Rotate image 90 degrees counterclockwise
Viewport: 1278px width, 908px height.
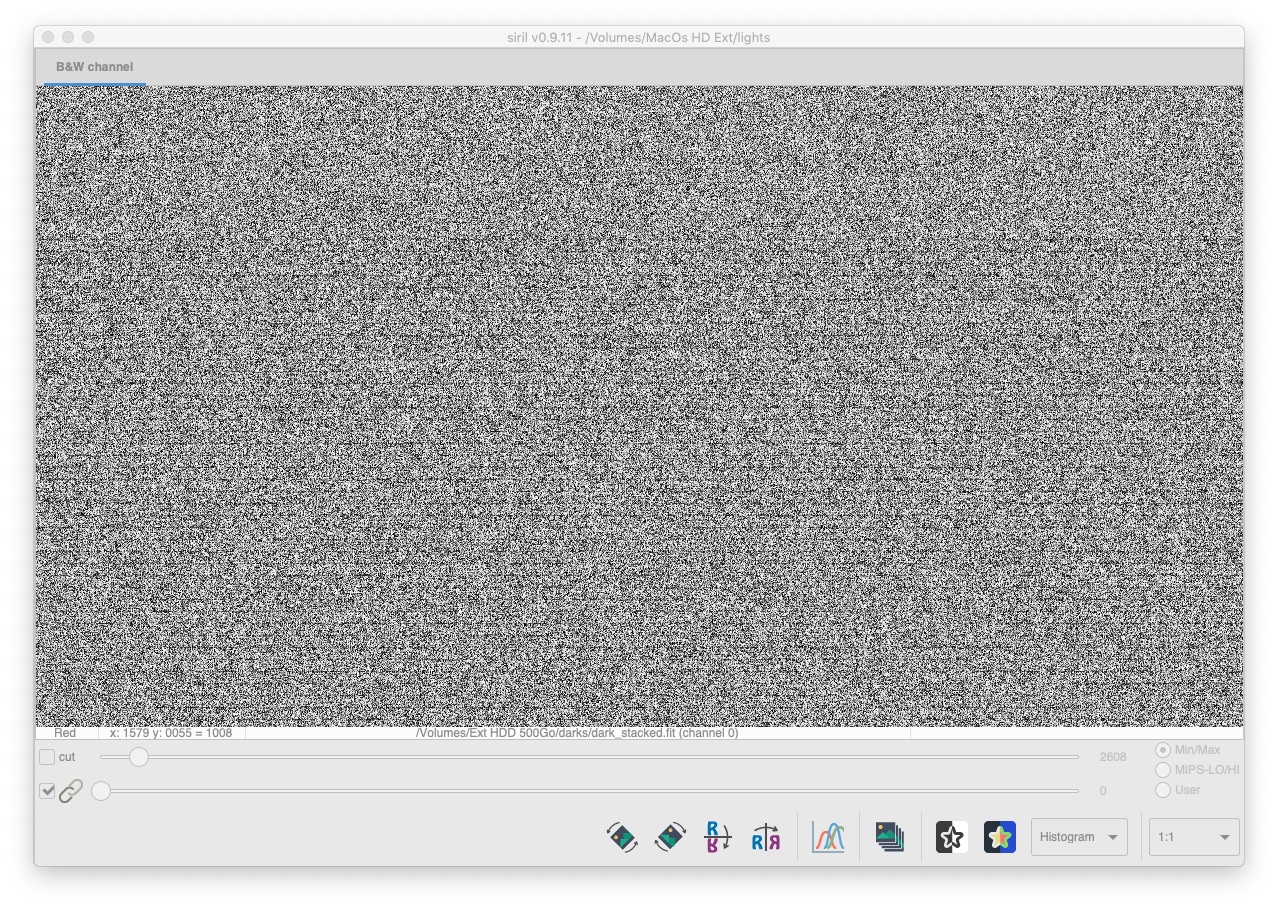click(x=622, y=837)
